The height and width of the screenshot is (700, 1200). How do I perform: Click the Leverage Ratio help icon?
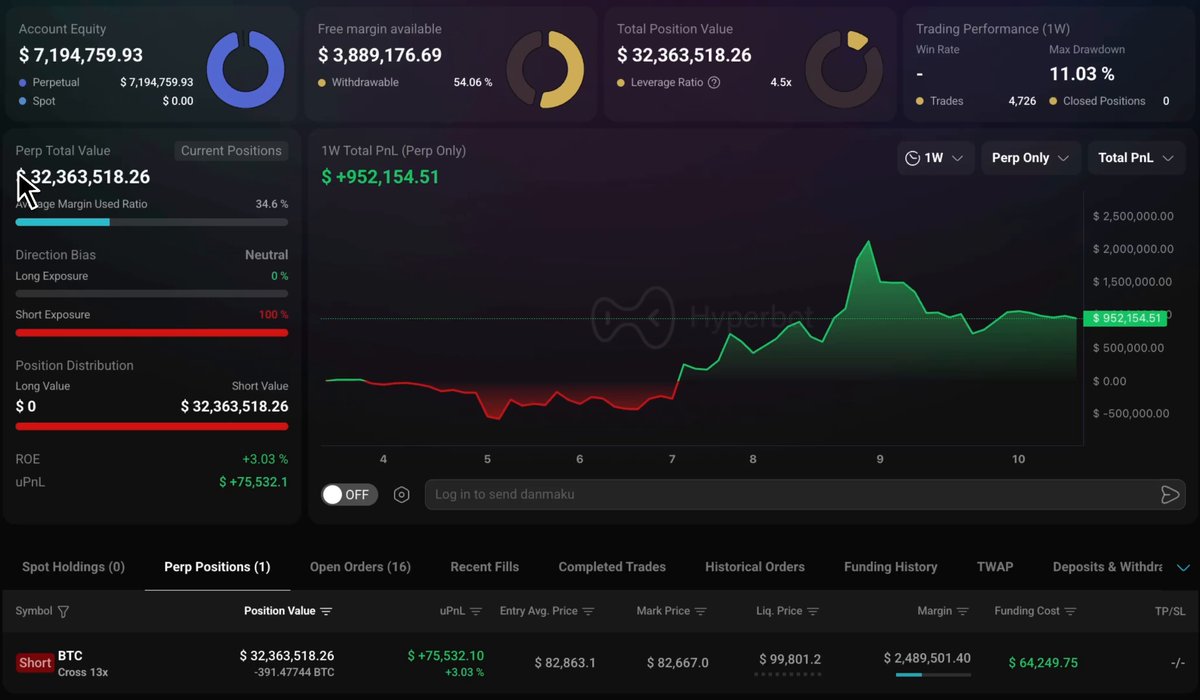coord(714,82)
